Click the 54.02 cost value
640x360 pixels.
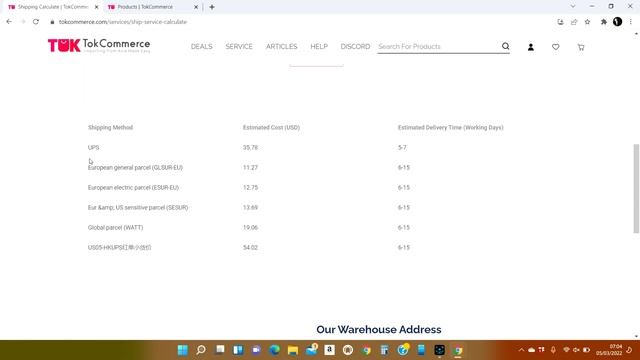click(250, 247)
